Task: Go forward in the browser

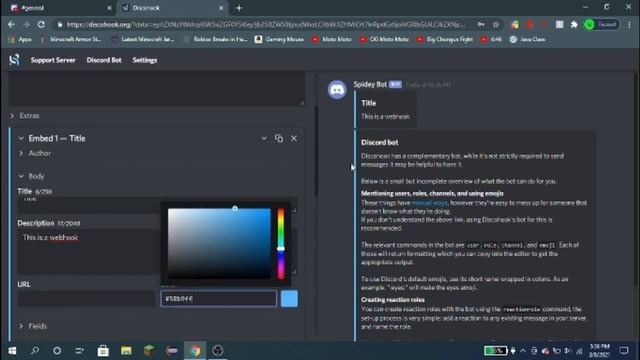Action: pos(26,24)
